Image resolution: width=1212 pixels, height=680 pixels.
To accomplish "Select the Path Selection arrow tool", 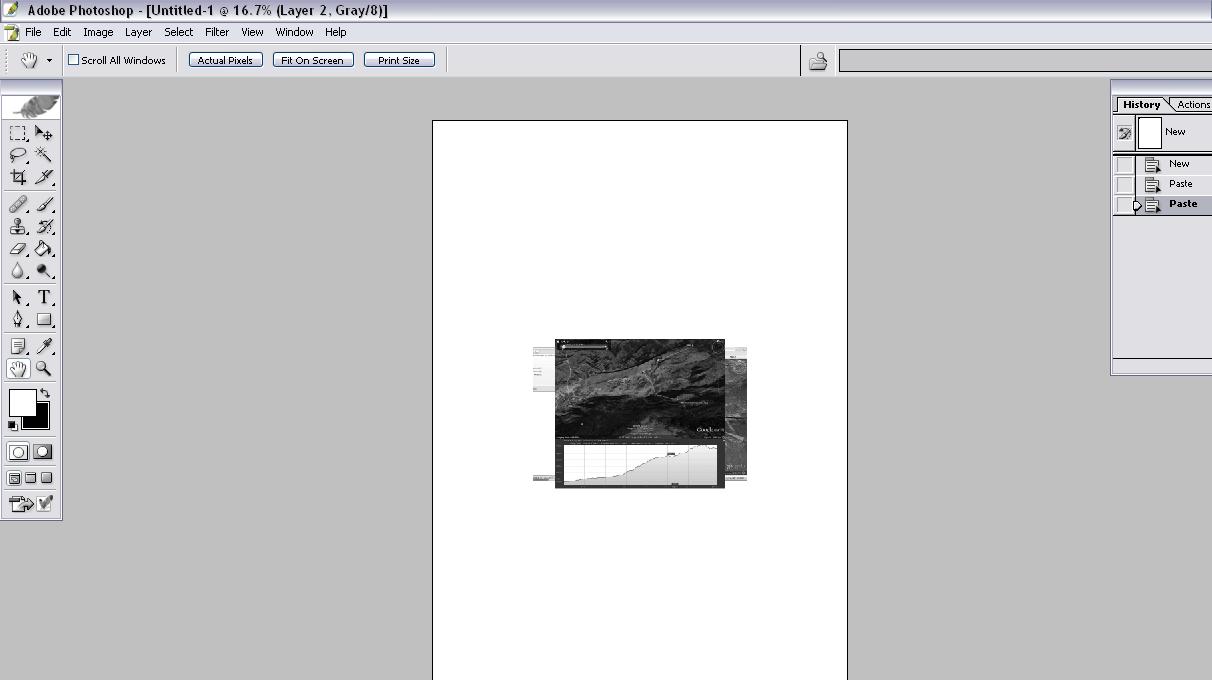I will [18, 298].
